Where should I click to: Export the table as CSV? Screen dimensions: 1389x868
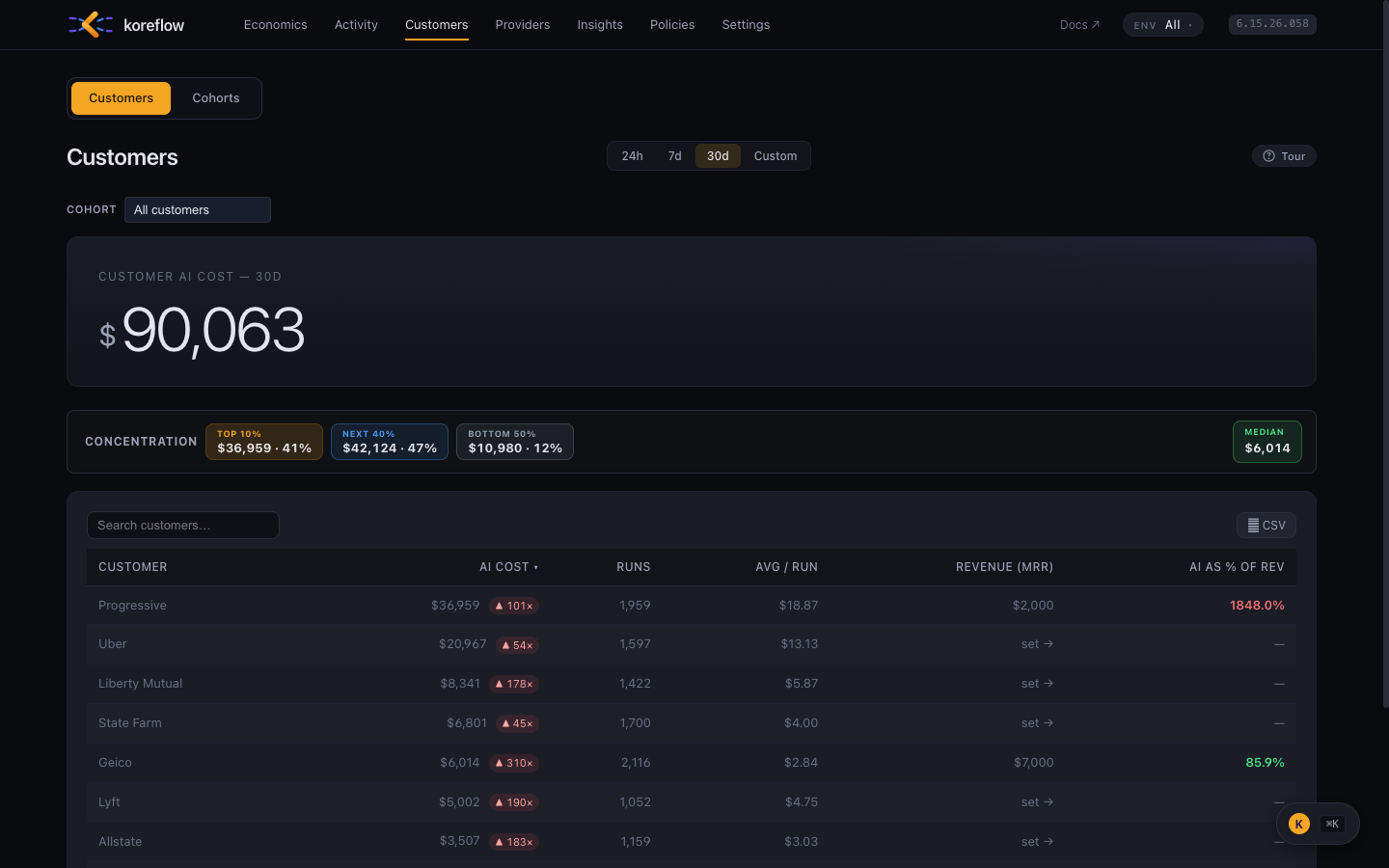click(x=1266, y=526)
